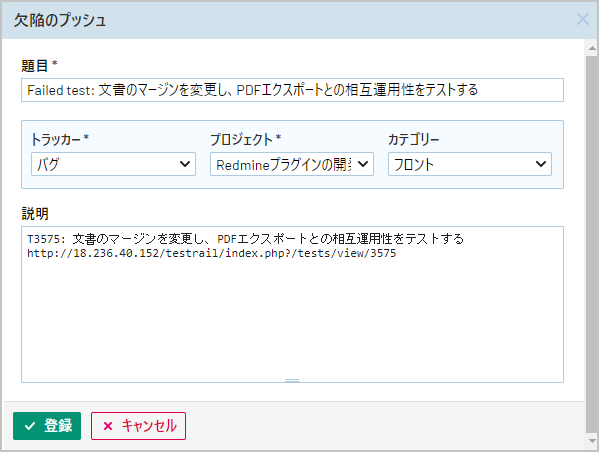This screenshot has height=452, width=599.
Task: Click the dialog's vertical scrollbar track
Action: [592, 245]
